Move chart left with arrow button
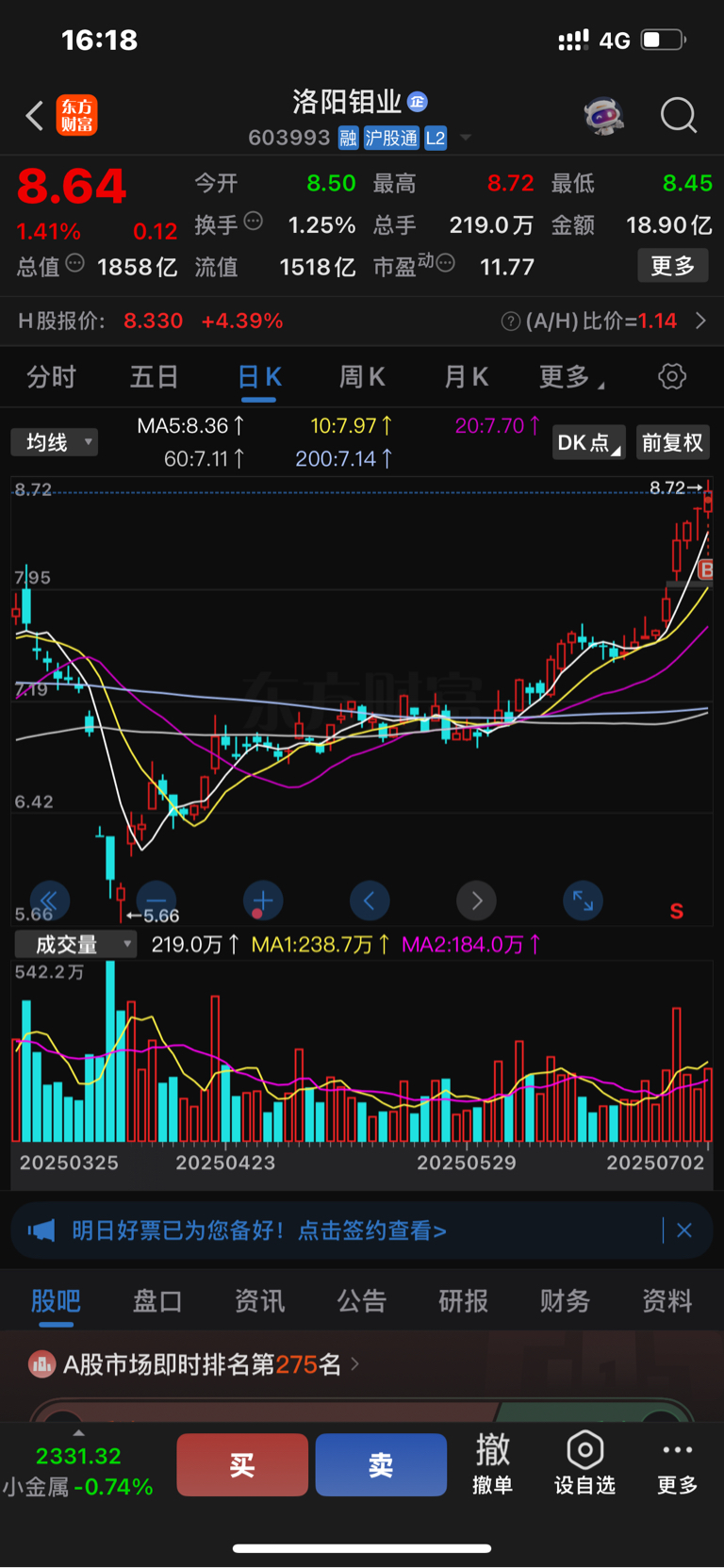 click(370, 901)
